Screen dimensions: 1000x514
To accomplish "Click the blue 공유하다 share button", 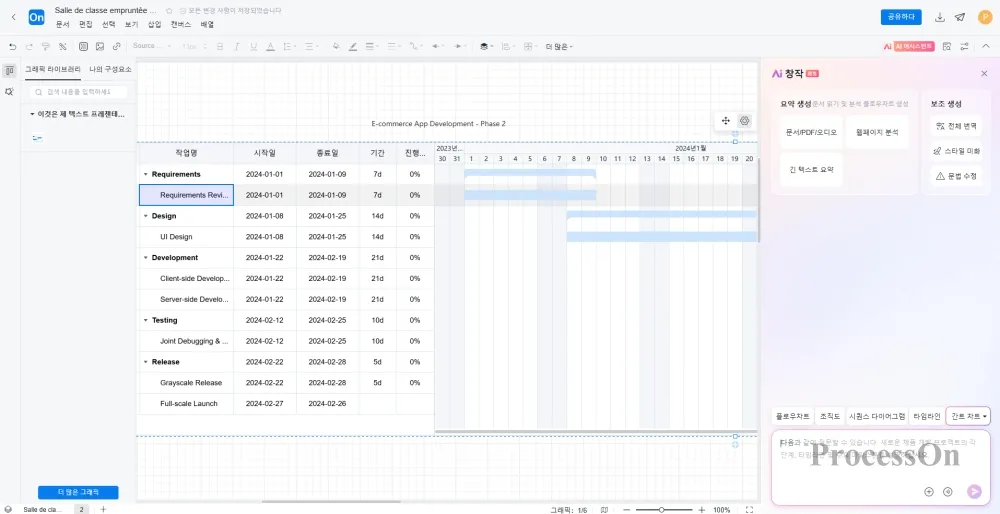I will [901, 17].
